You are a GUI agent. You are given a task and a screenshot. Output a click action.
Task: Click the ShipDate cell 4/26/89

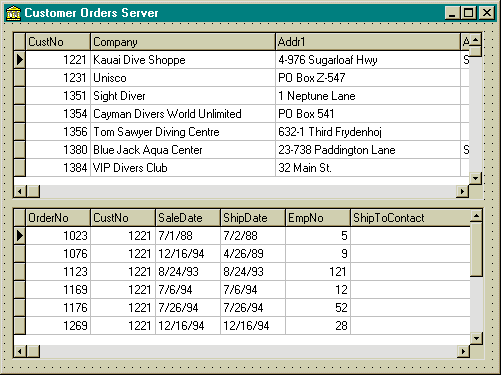click(253, 254)
